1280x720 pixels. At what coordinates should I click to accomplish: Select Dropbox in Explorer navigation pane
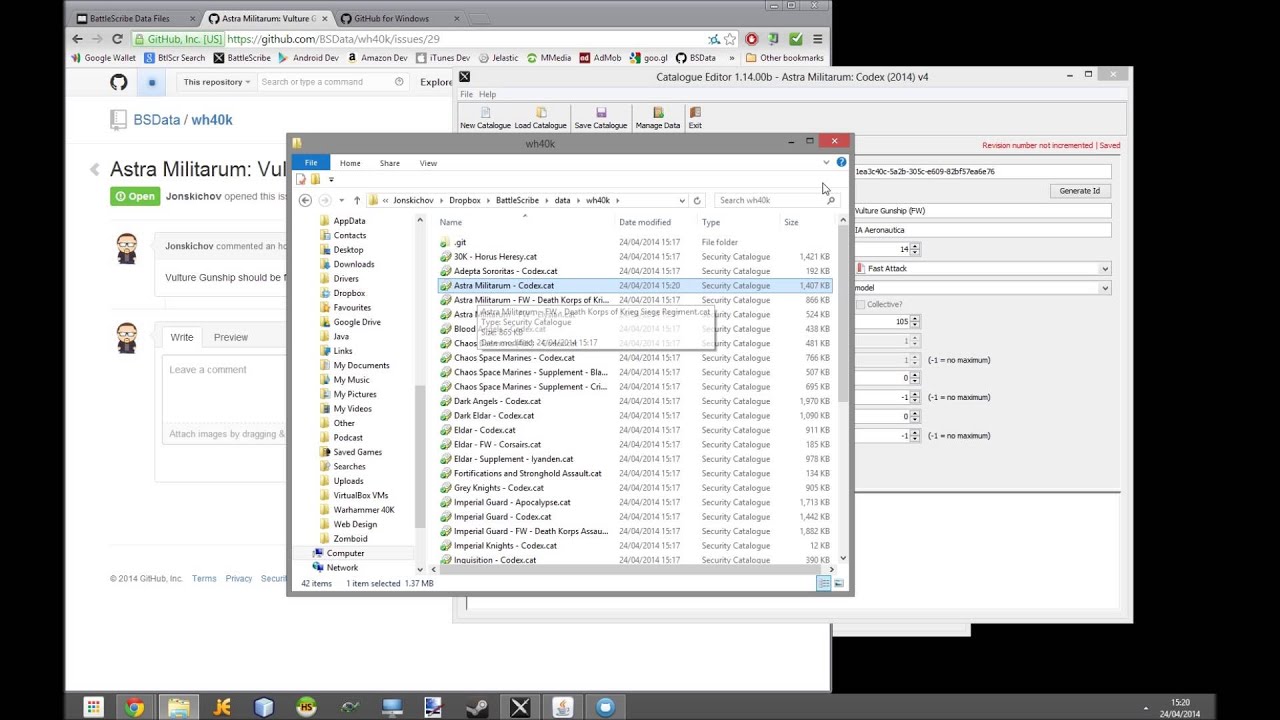349,293
